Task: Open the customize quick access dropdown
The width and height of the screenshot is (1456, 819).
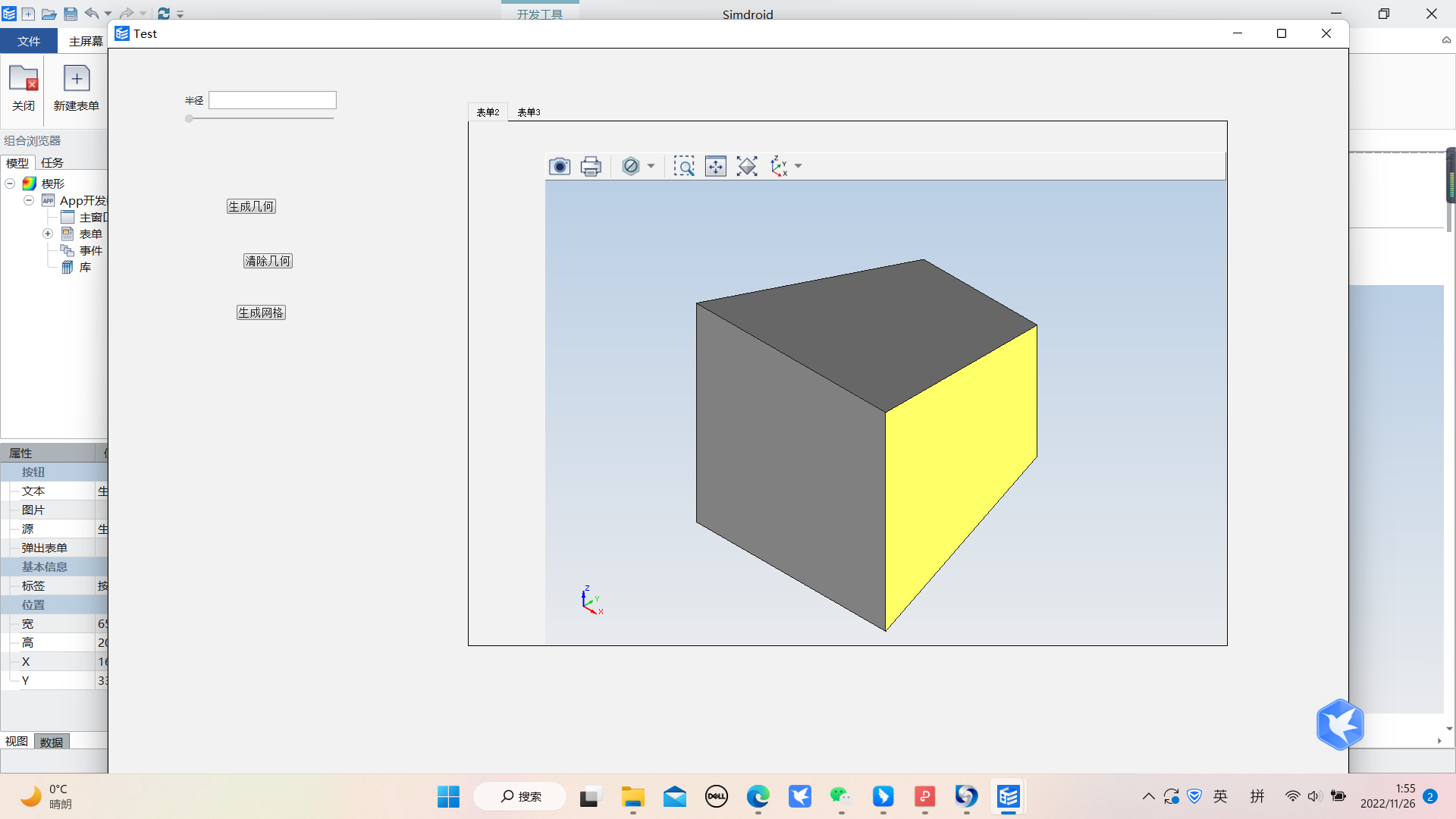Action: [x=180, y=14]
